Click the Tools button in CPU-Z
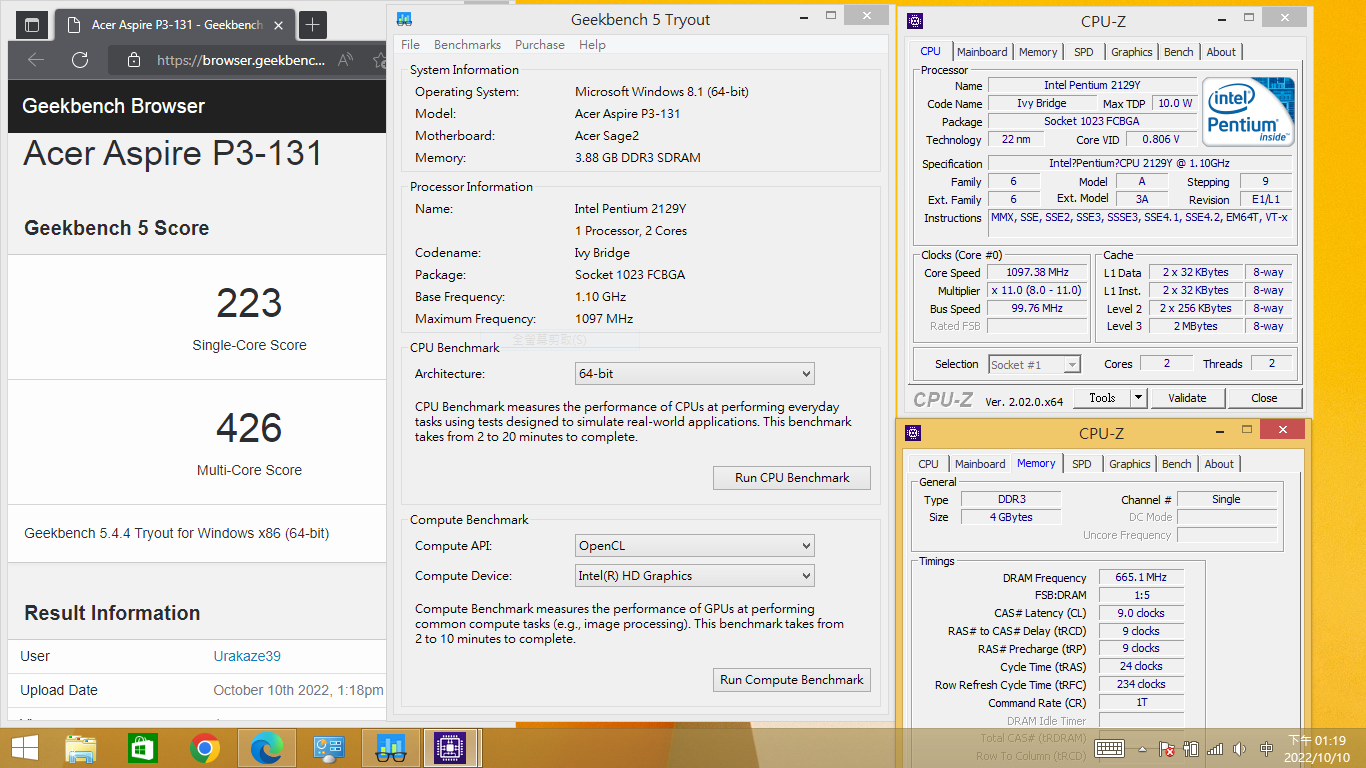 pyautogui.click(x=1102, y=398)
